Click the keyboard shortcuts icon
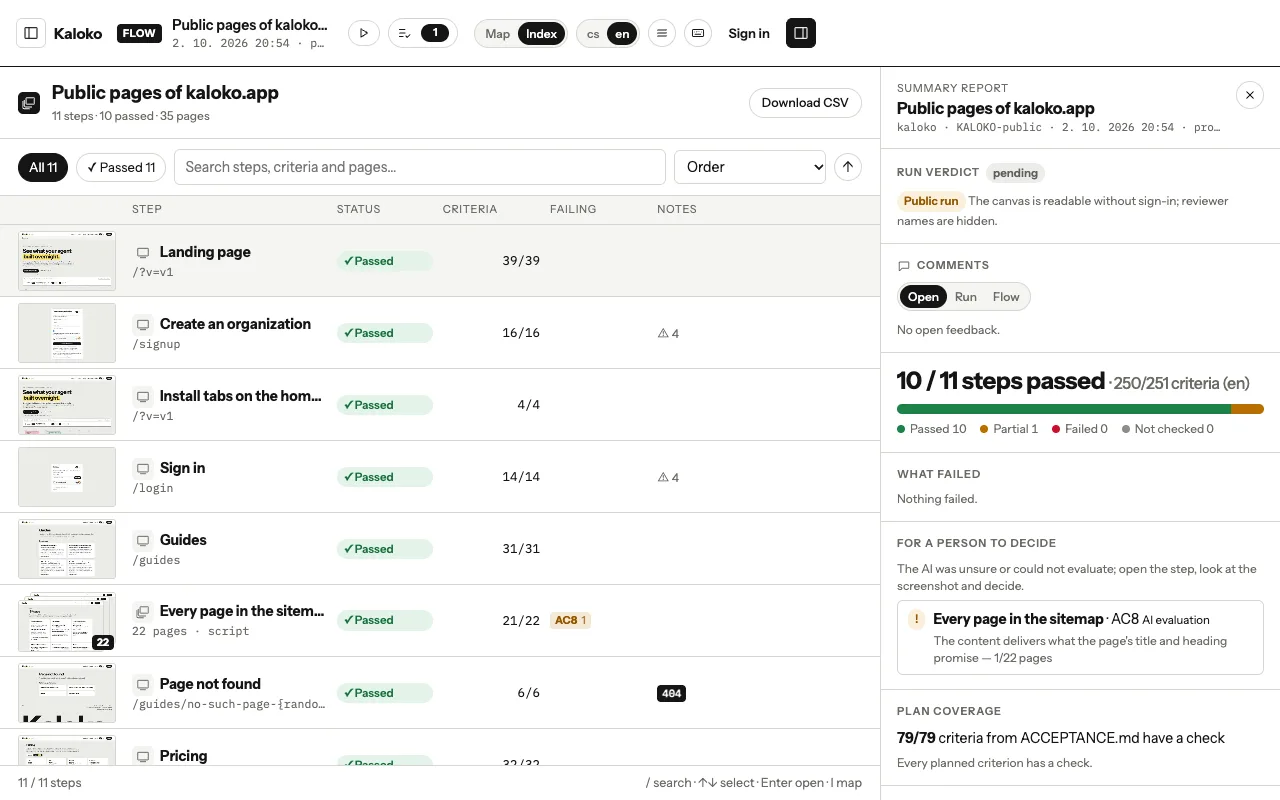Screen dimensions: 1280x800 coord(698,33)
